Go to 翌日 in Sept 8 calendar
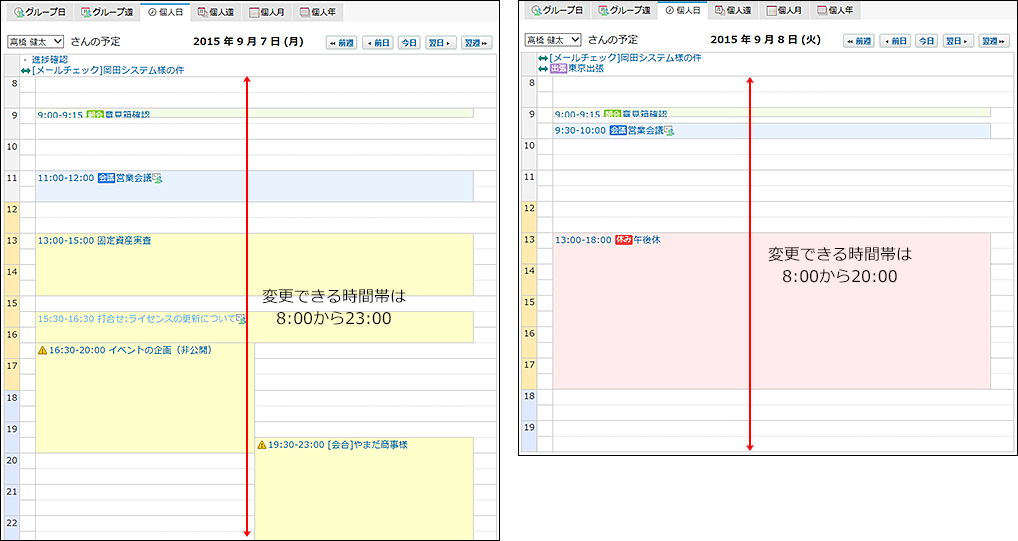 pyautogui.click(x=958, y=41)
